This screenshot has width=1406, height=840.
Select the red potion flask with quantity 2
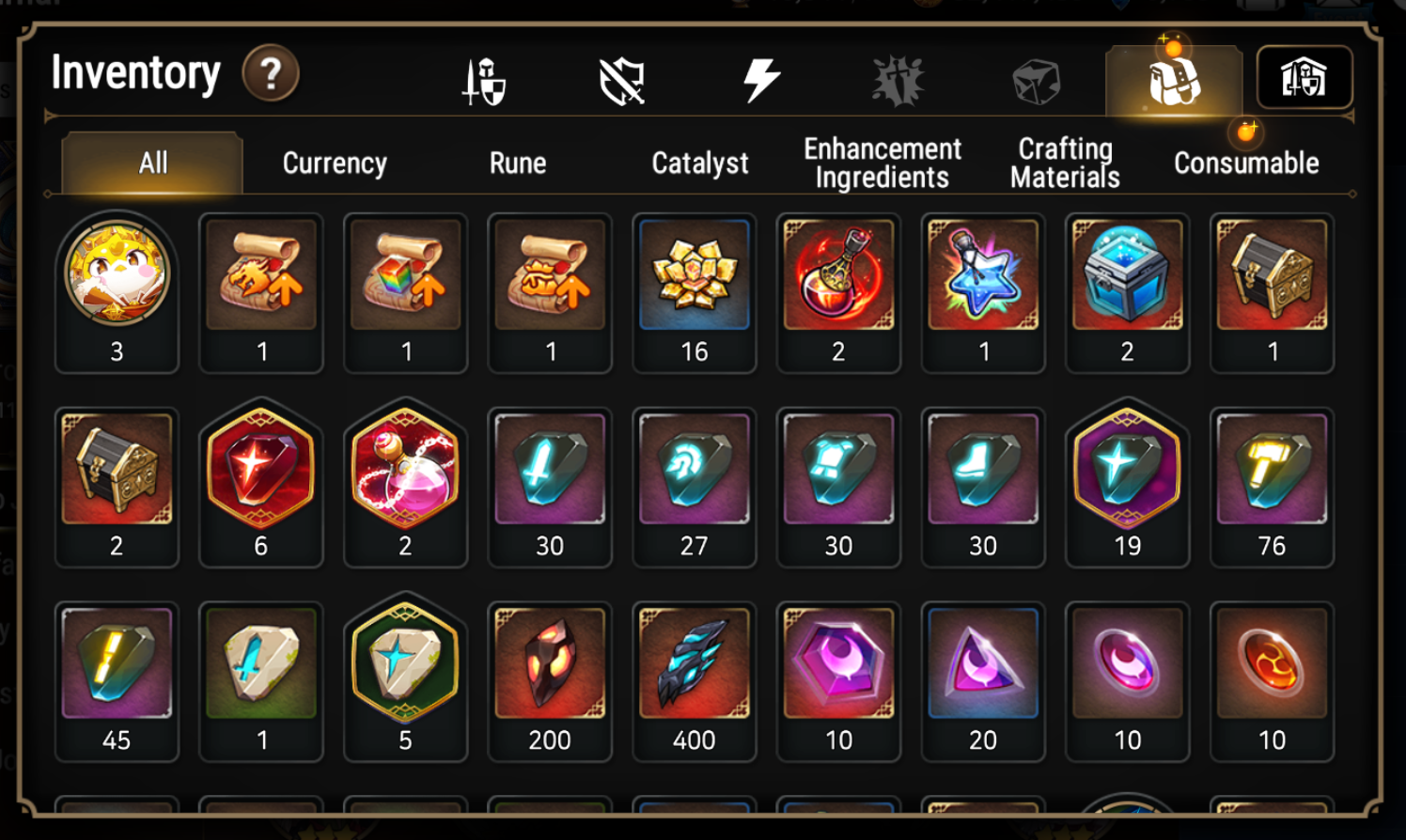click(838, 292)
